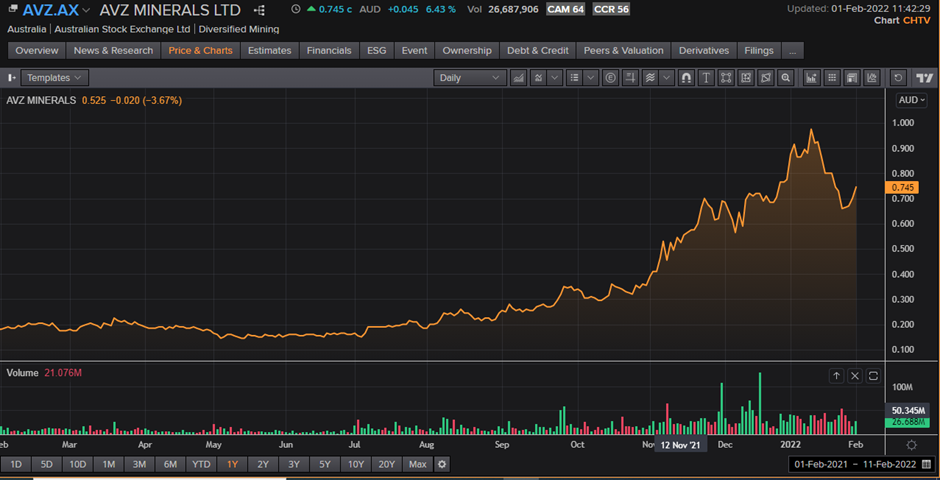Screen dimensions: 940x480
Task: Open the dropdown beside wavy lines icon
Action: [666, 78]
